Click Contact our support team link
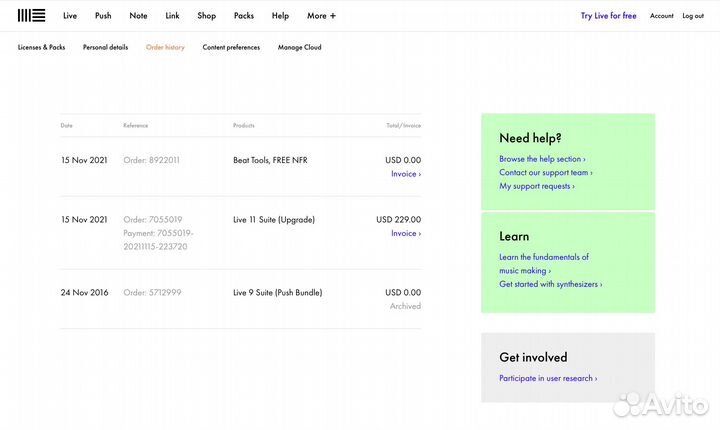 [x=545, y=172]
